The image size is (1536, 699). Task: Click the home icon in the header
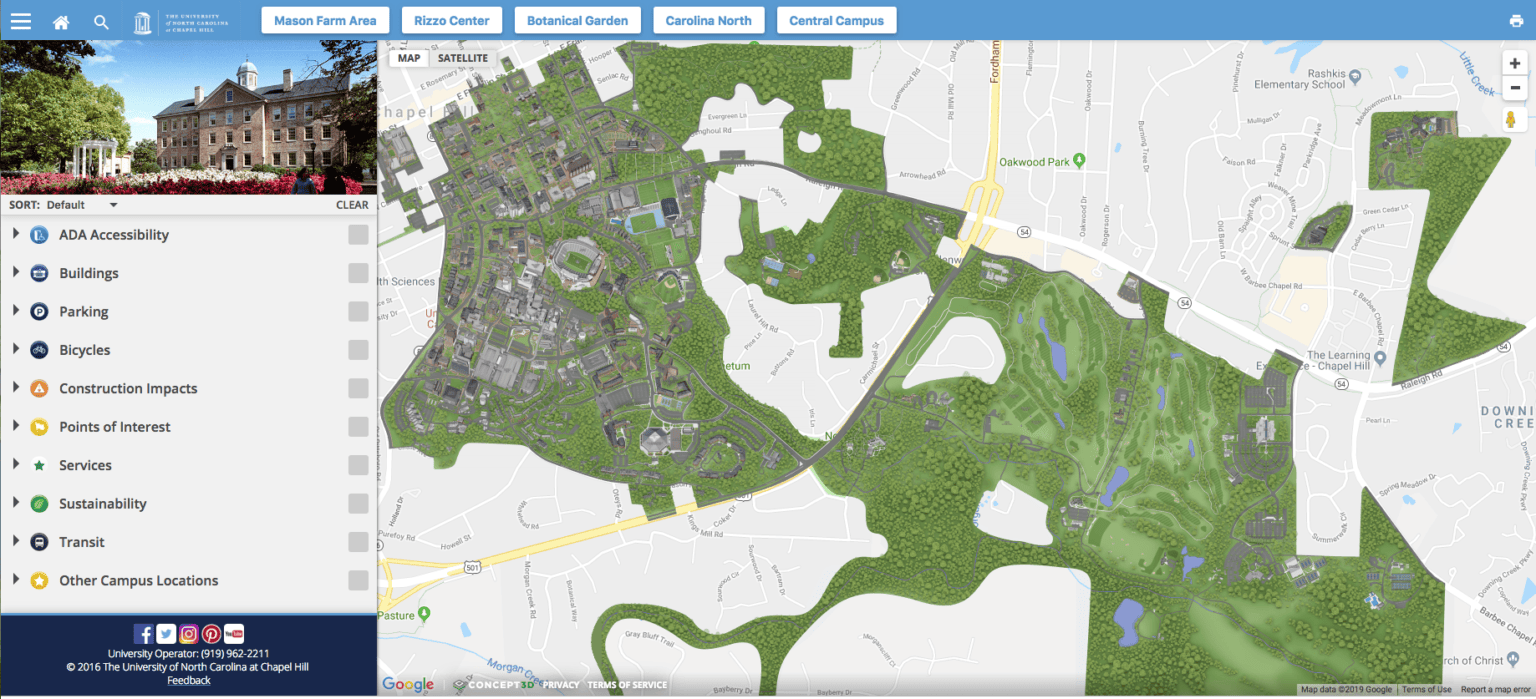tap(60, 20)
